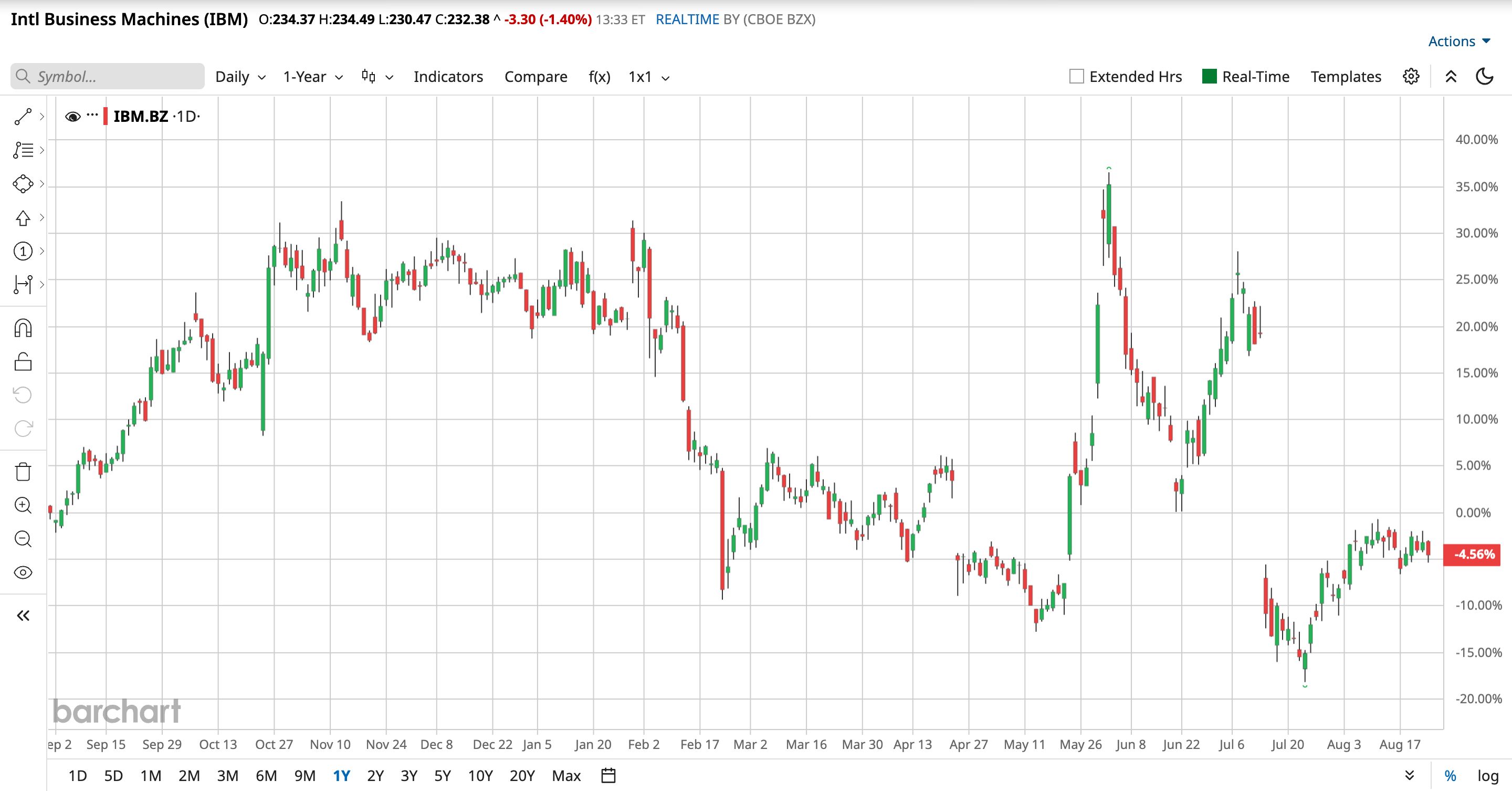Viewport: 1512px width, 791px height.
Task: Open the 1-Year period dropdown
Action: point(313,77)
